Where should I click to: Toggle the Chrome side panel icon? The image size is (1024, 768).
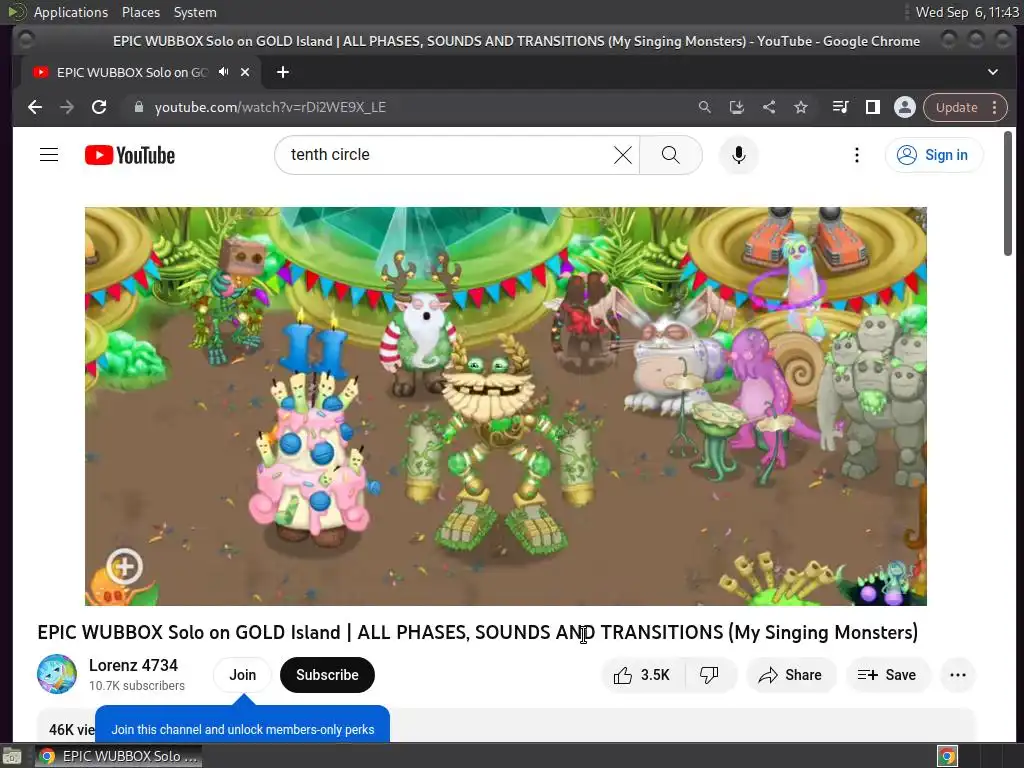872,107
